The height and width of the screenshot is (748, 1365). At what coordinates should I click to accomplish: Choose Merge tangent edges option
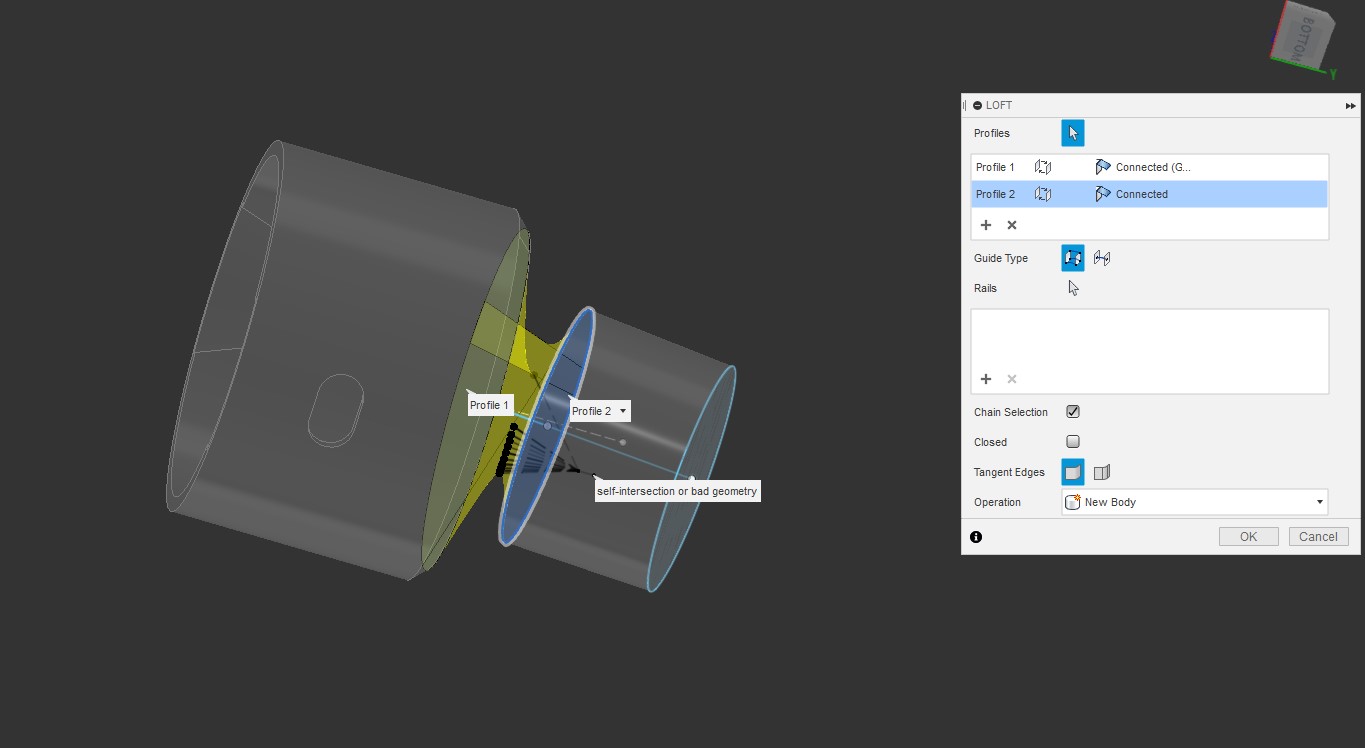click(x=1073, y=472)
